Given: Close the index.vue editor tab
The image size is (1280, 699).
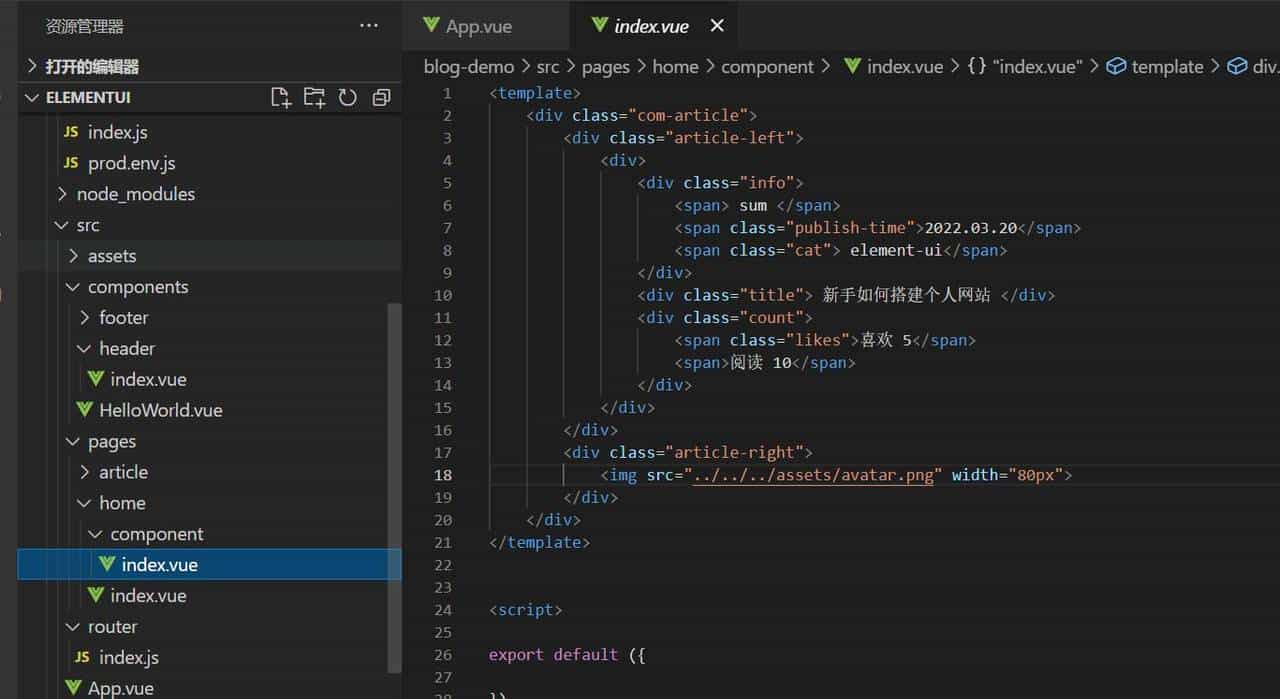Looking at the screenshot, I should [716, 26].
